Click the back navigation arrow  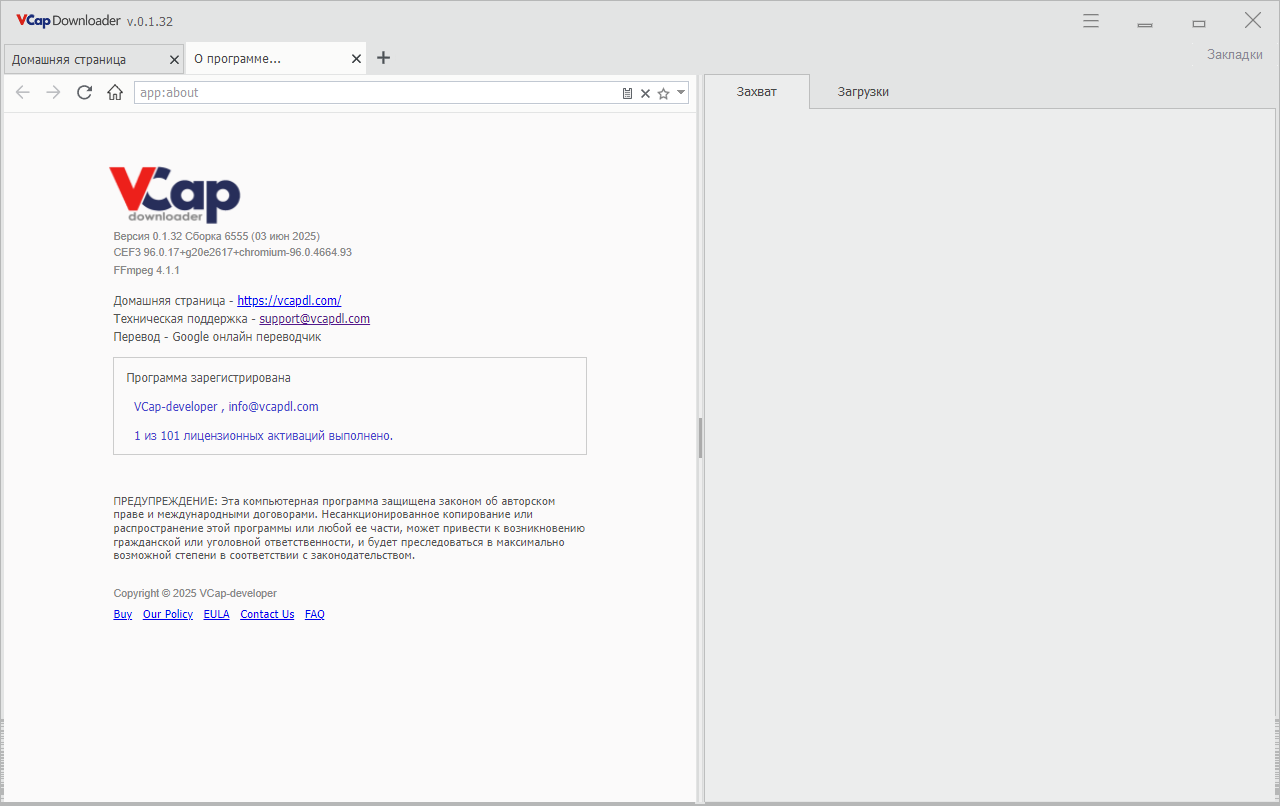pyautogui.click(x=23, y=93)
